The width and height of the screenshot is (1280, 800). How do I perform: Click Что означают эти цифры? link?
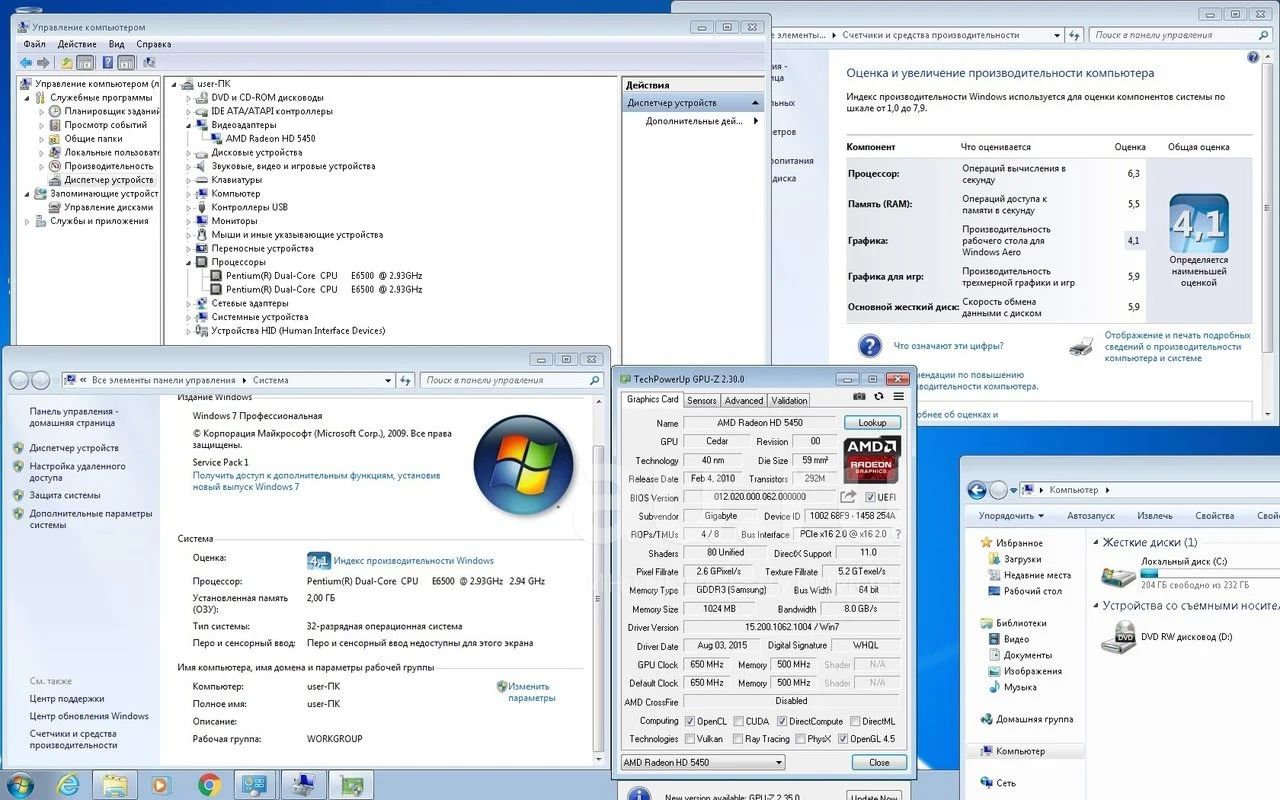click(x=948, y=345)
